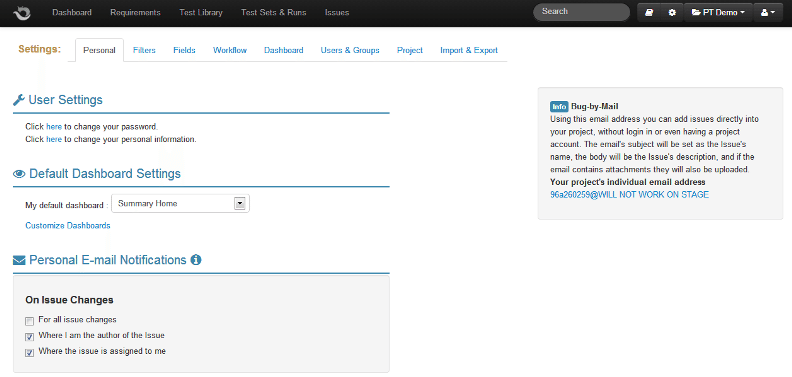Switch to the Users & Groups tab

pyautogui.click(x=350, y=50)
